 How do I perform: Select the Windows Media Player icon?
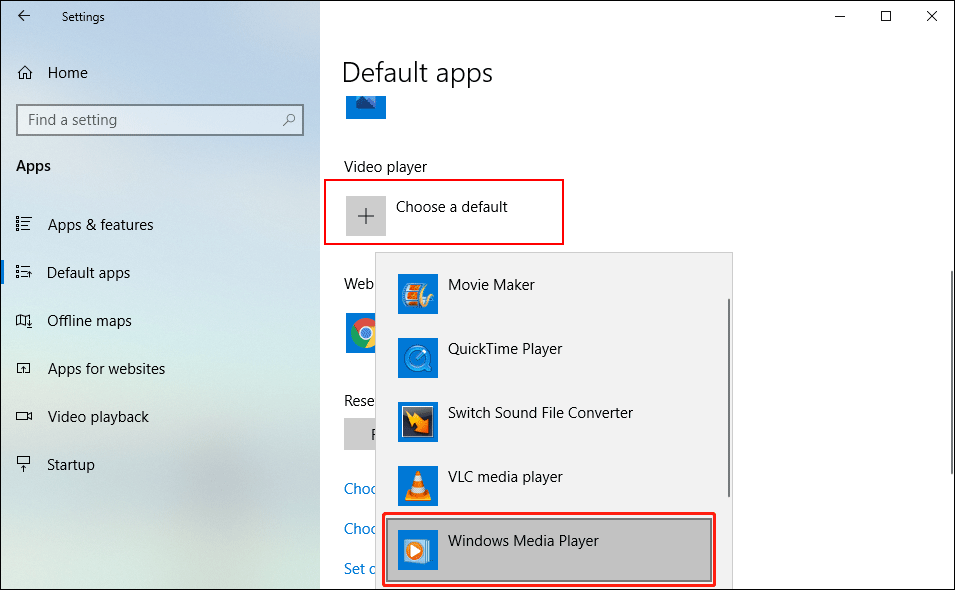[x=418, y=550]
